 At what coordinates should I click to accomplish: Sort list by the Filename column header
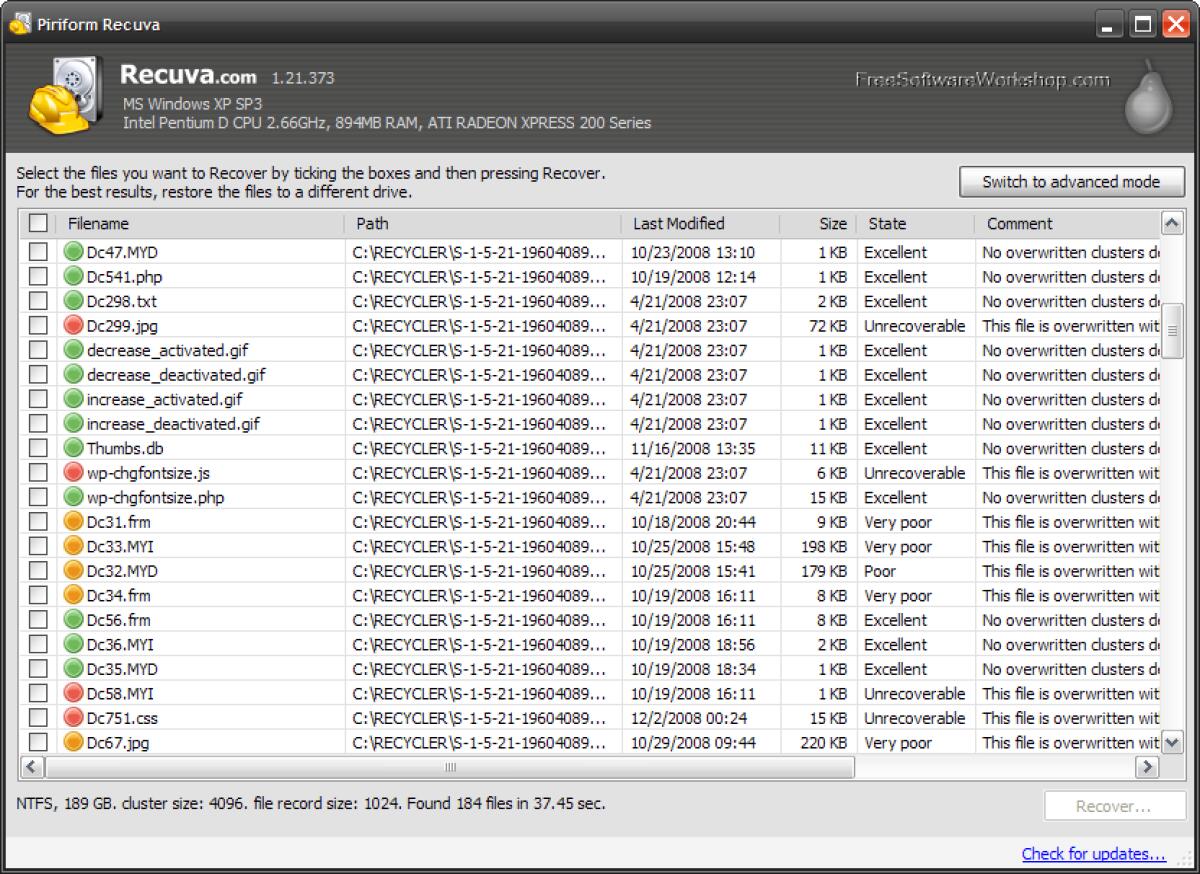98,224
